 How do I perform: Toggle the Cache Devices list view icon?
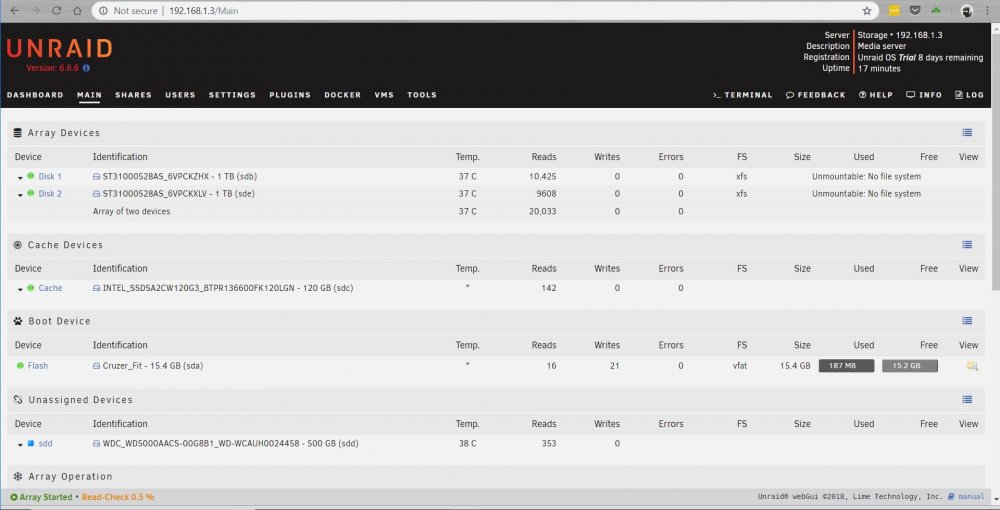[x=967, y=245]
